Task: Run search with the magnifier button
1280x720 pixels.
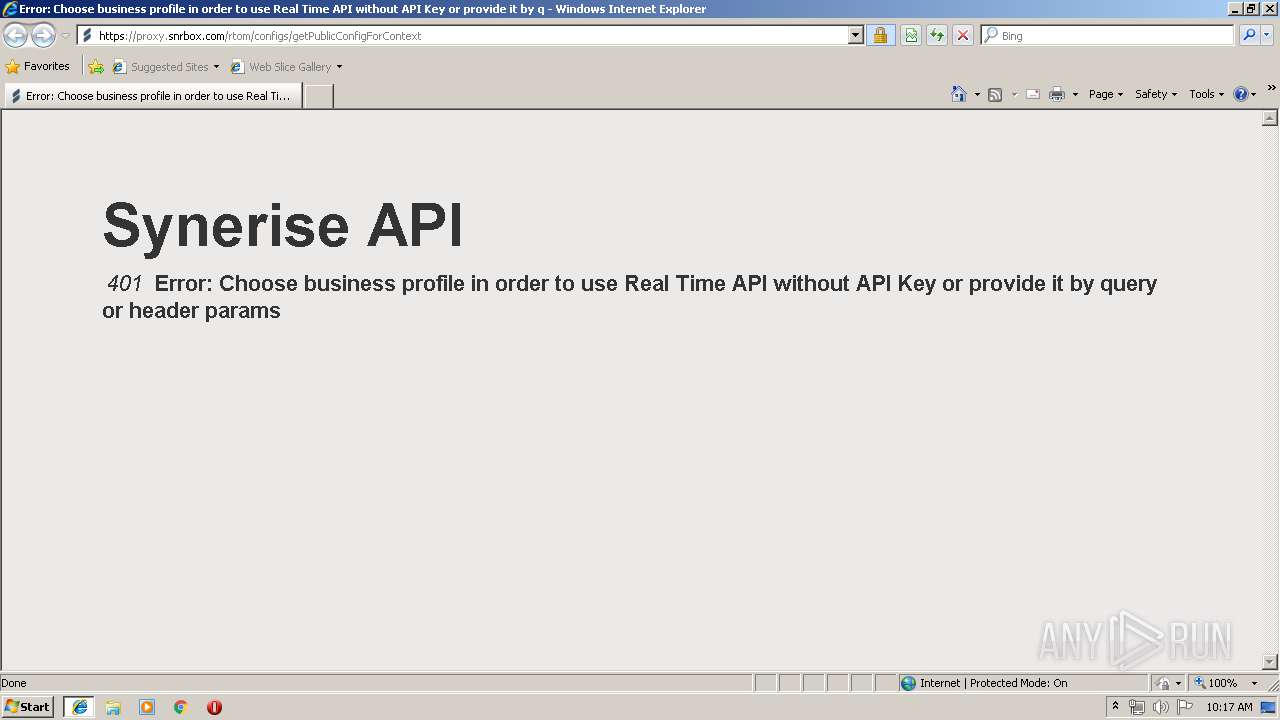Action: click(x=1249, y=35)
